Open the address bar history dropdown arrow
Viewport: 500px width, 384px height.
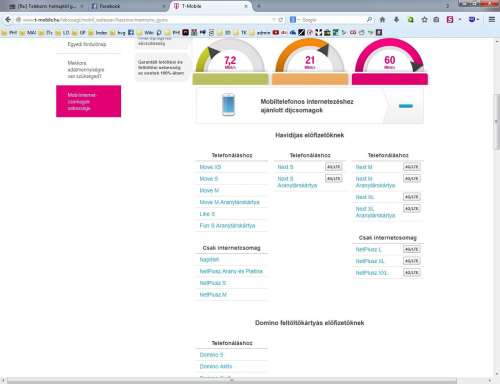[x=274, y=20]
